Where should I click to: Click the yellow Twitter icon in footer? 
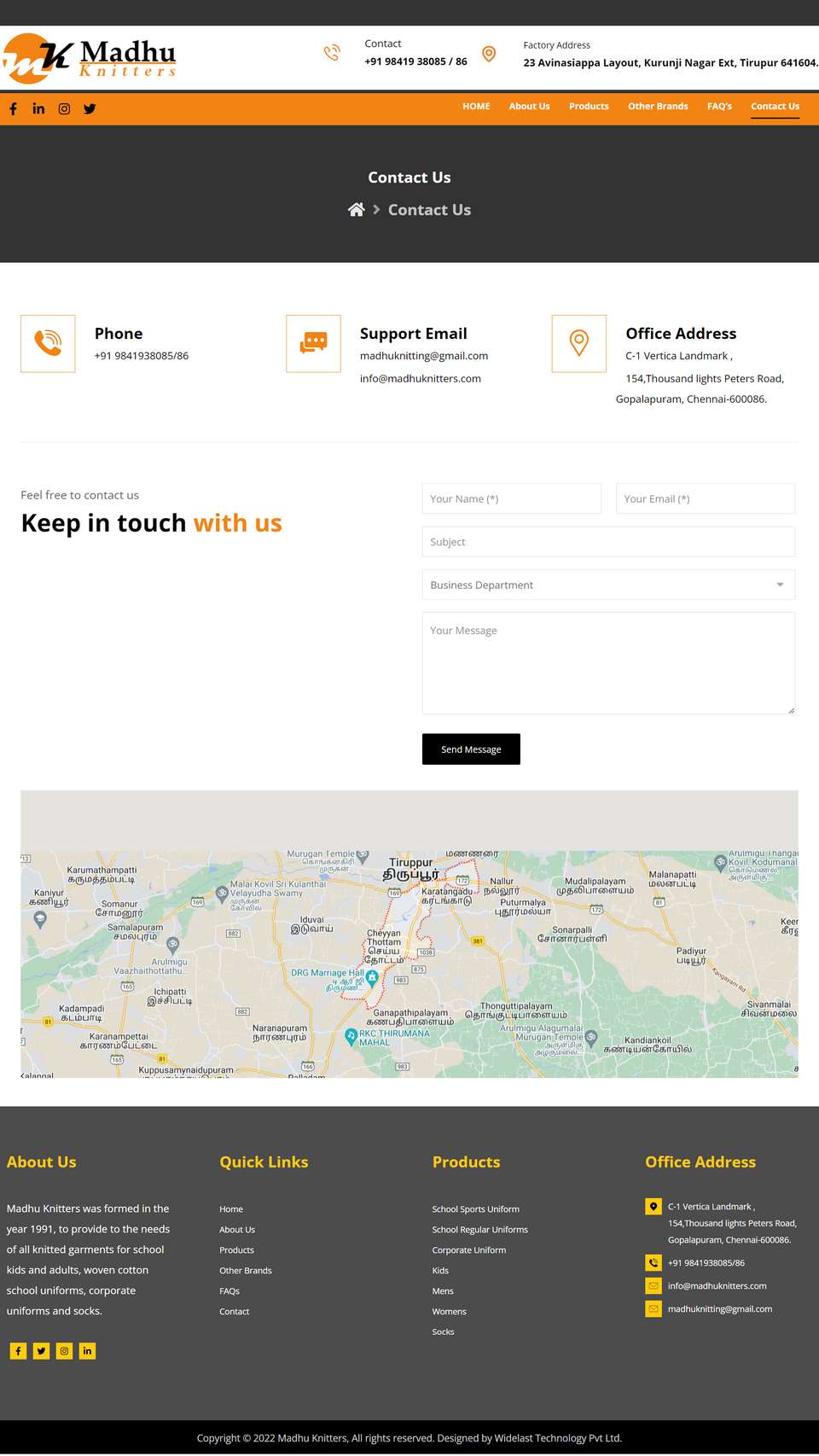41,1351
